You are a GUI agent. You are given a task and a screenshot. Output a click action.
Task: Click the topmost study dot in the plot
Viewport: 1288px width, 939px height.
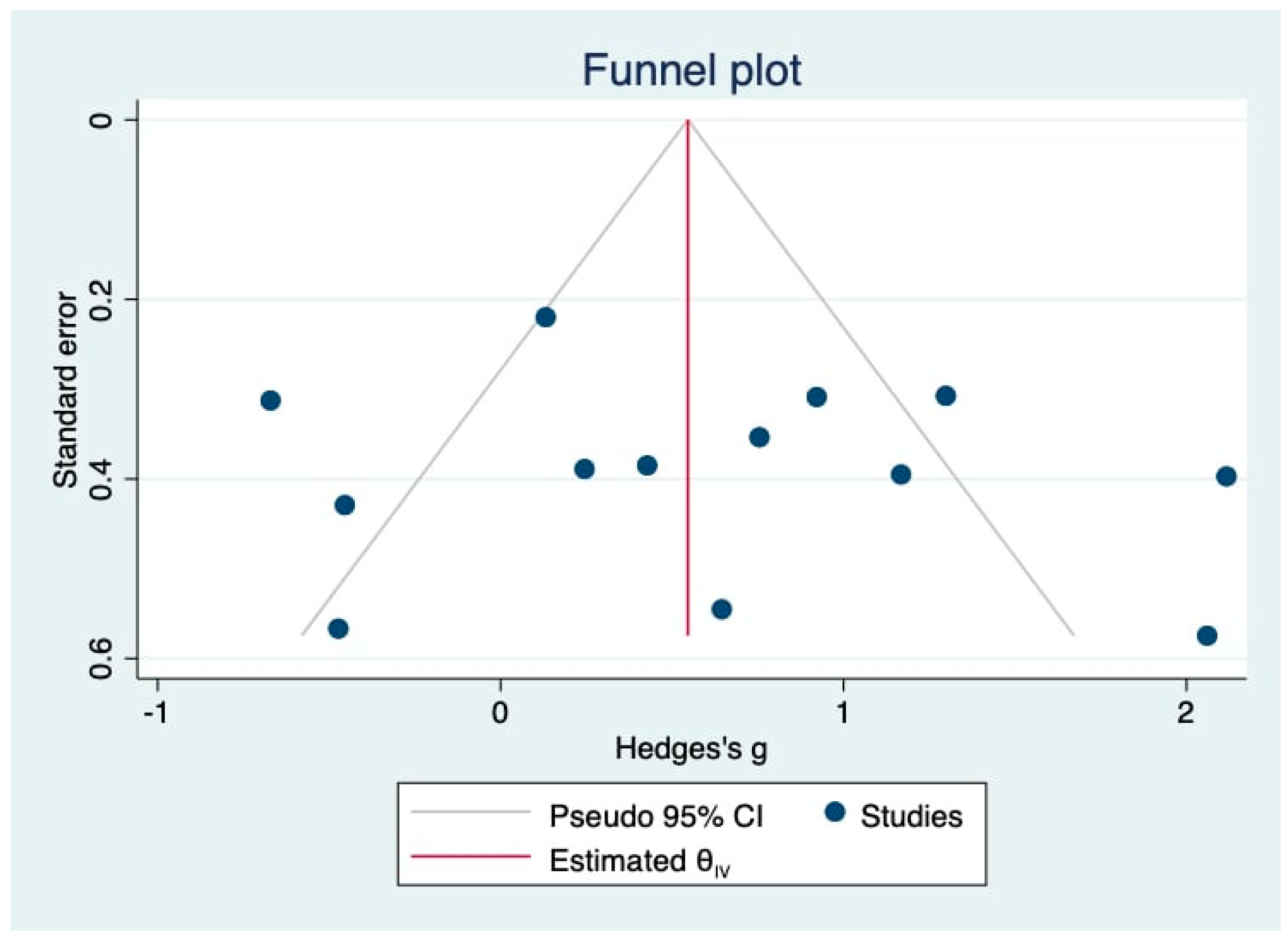point(545,317)
